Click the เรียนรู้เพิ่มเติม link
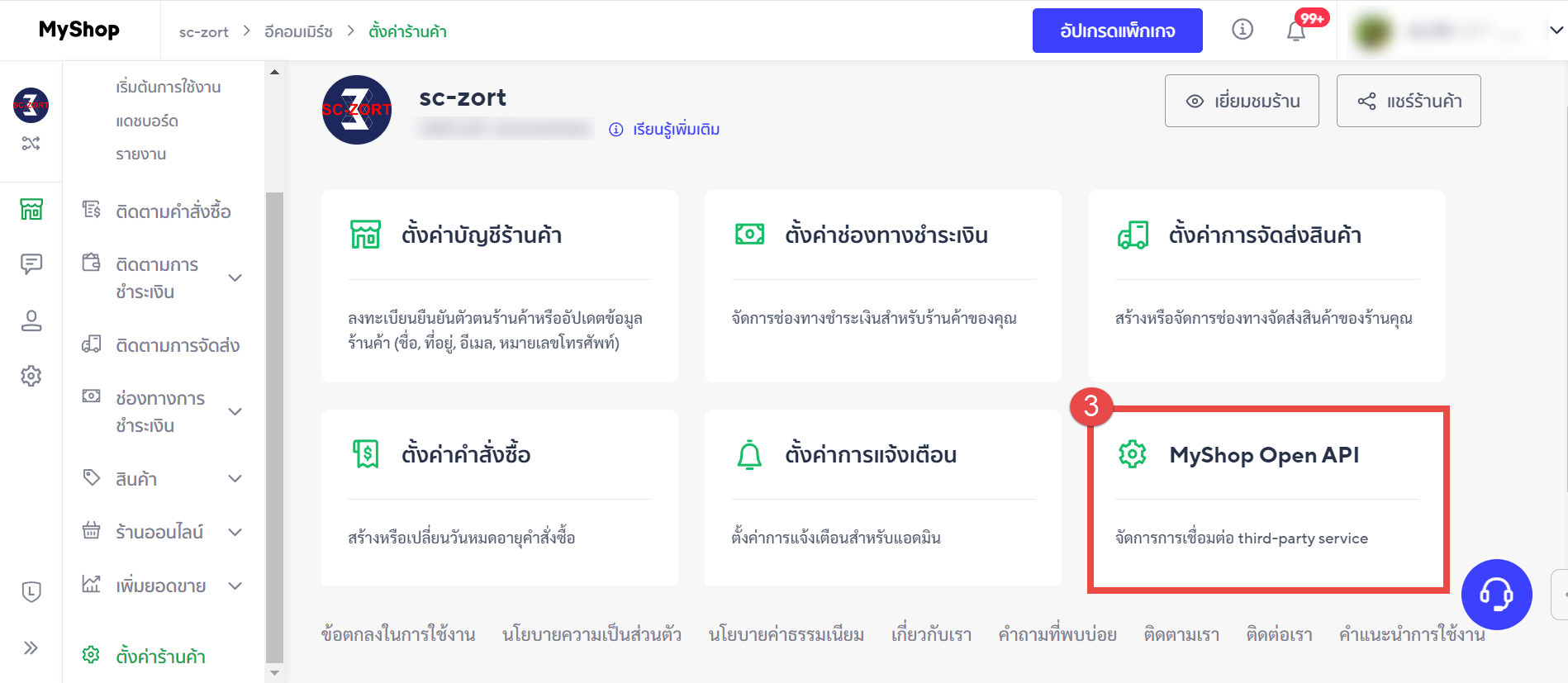 coord(677,130)
